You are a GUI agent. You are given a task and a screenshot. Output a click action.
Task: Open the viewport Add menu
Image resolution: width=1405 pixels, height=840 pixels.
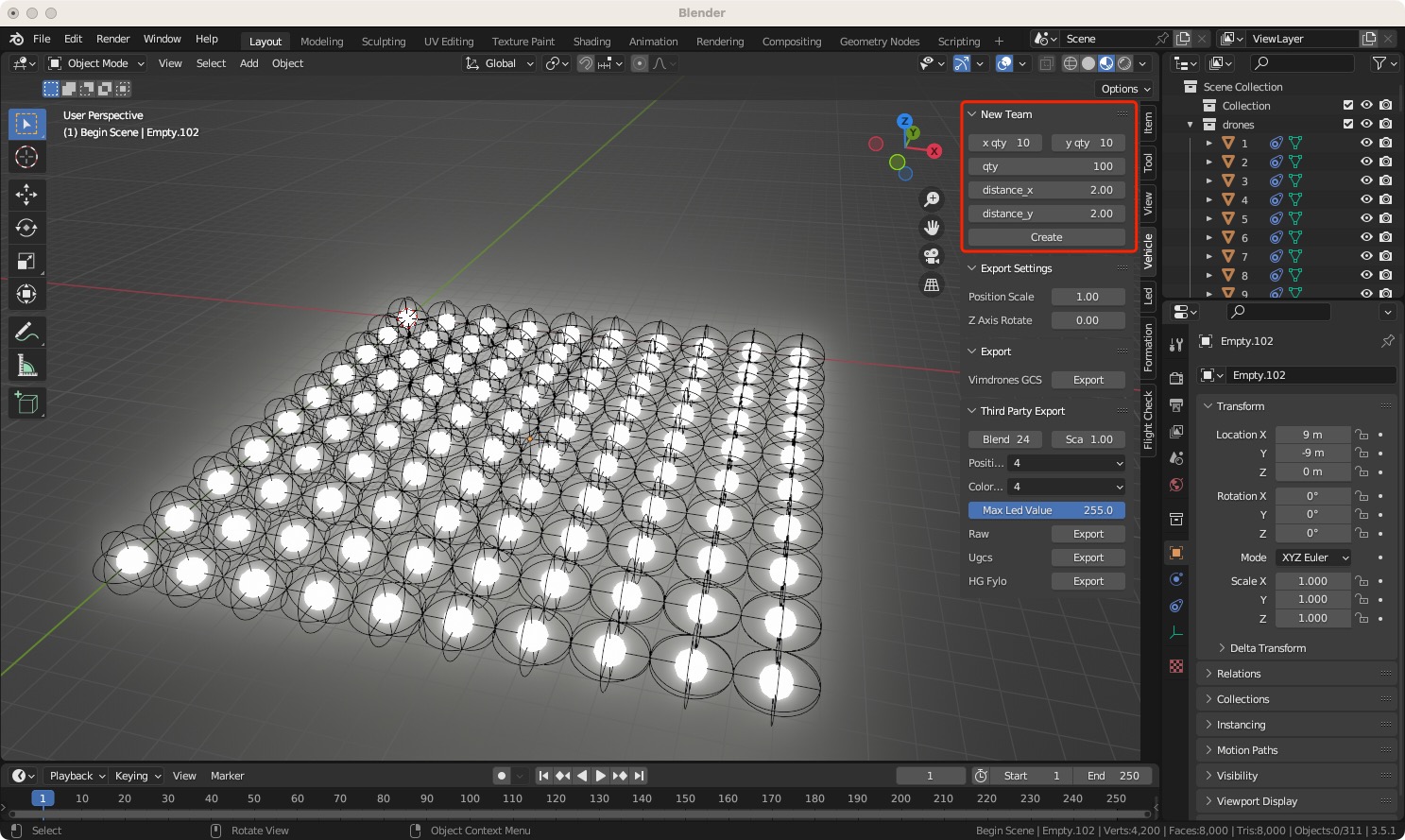pos(248,63)
